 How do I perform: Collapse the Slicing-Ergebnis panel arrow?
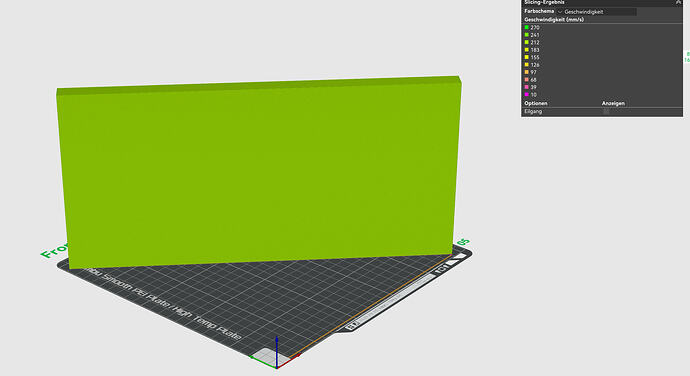click(x=678, y=3)
